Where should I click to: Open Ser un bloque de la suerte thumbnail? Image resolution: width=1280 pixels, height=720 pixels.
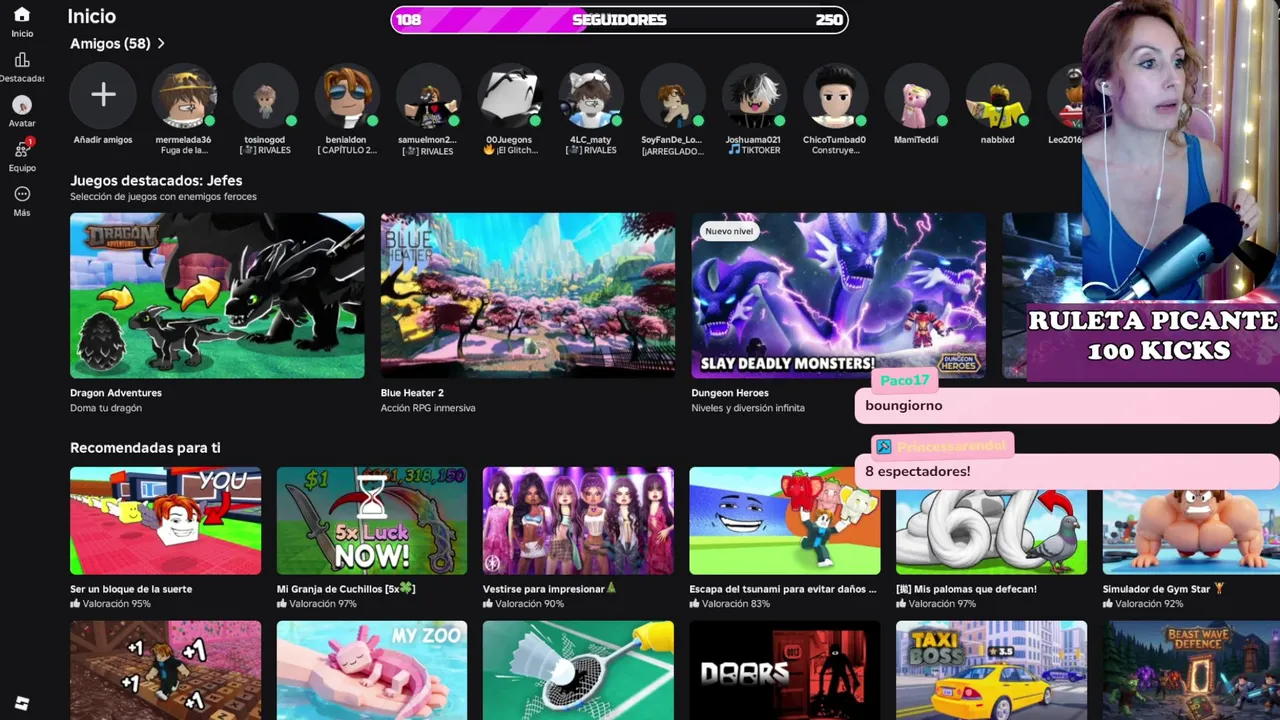tap(165, 520)
